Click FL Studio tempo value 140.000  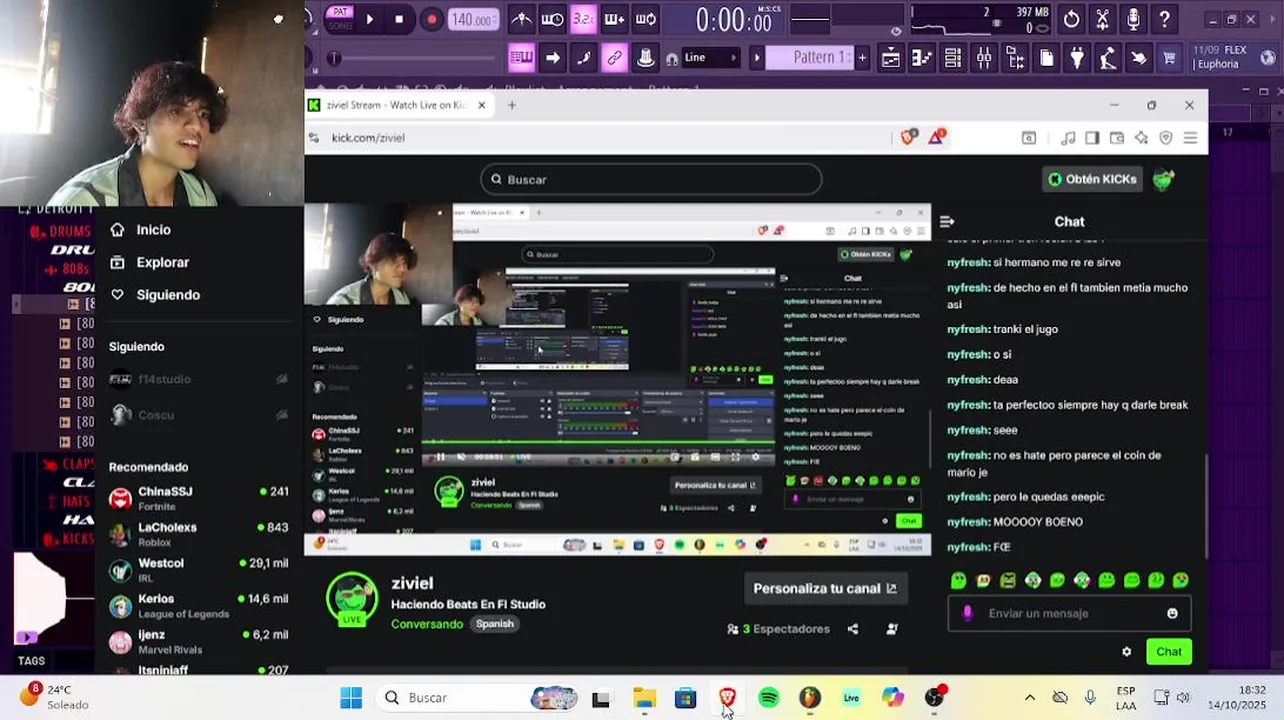tap(472, 20)
